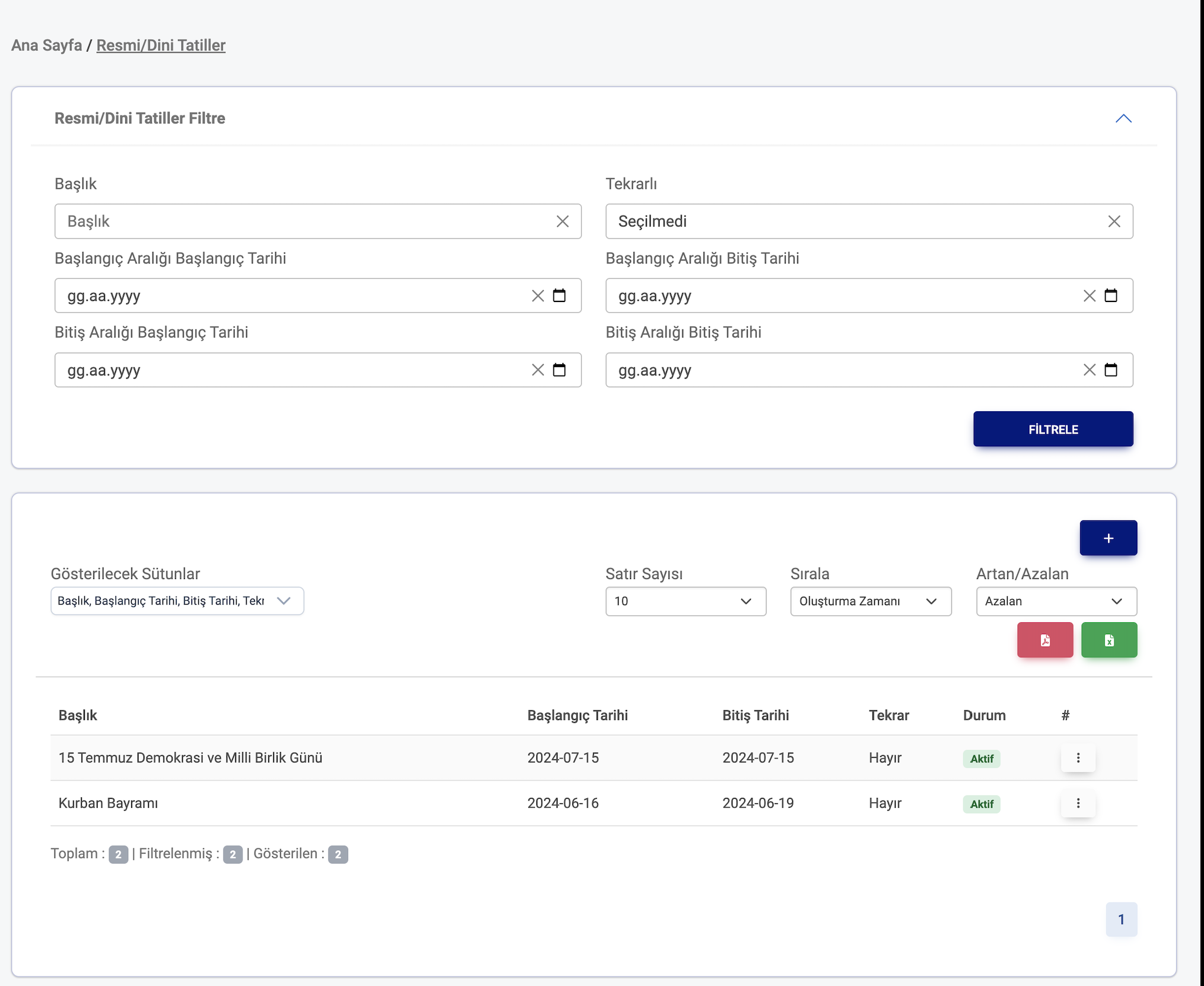The height and width of the screenshot is (986, 1204).
Task: Clear Bitiş Aralığı Başlangıç Tarihi date
Action: click(537, 370)
